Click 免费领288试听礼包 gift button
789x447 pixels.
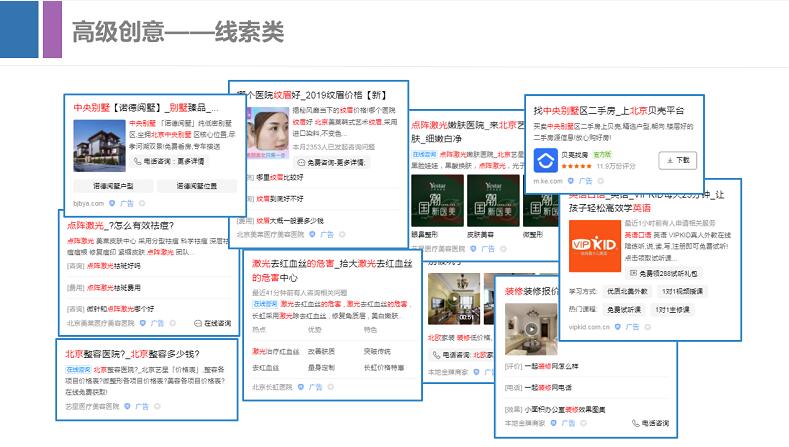coord(663,273)
